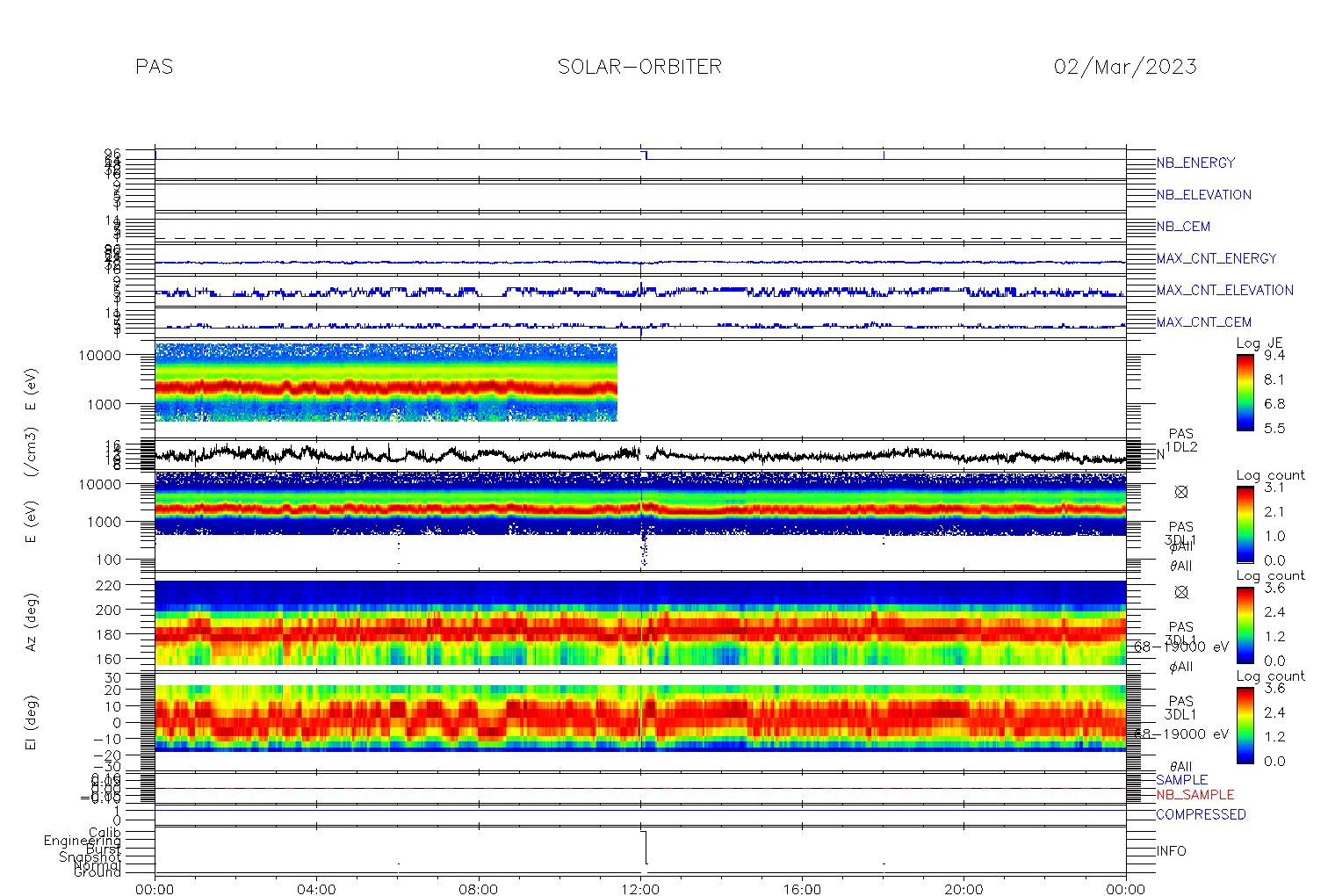This screenshot has width=1328, height=896.
Task: Click the circled-cross symbol next to the energy spectrogram
Action: 1181,492
